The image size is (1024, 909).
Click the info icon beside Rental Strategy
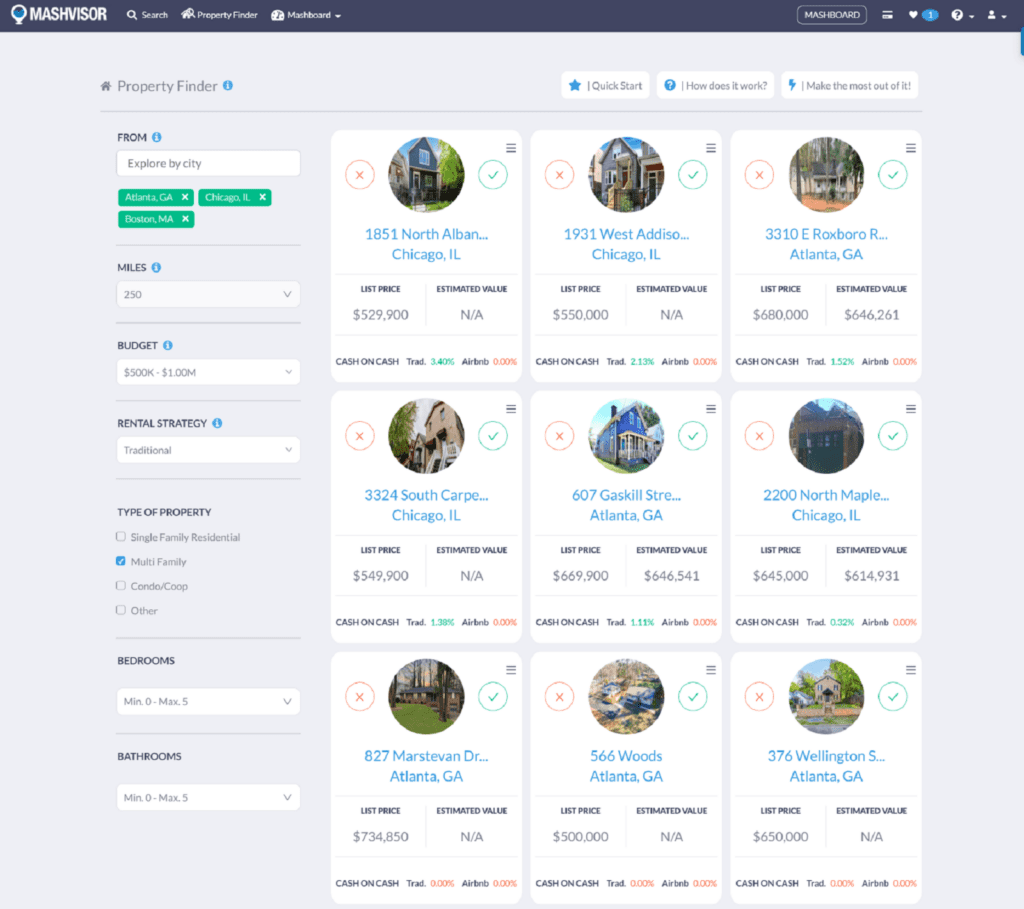(217, 423)
